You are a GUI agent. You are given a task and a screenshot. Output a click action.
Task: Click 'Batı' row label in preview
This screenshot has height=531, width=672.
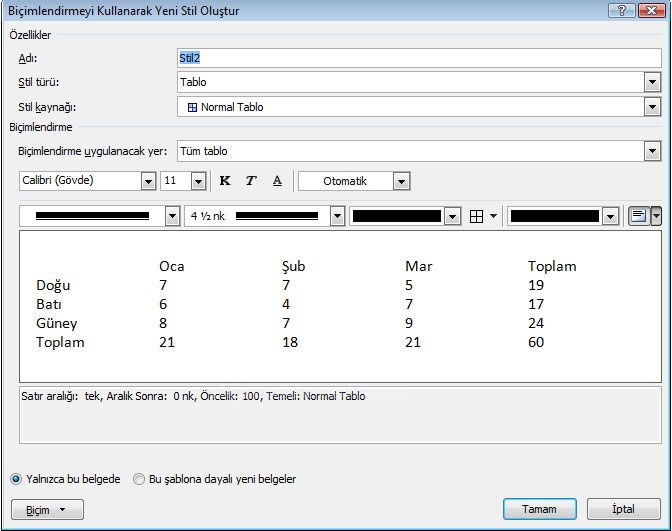point(49,304)
